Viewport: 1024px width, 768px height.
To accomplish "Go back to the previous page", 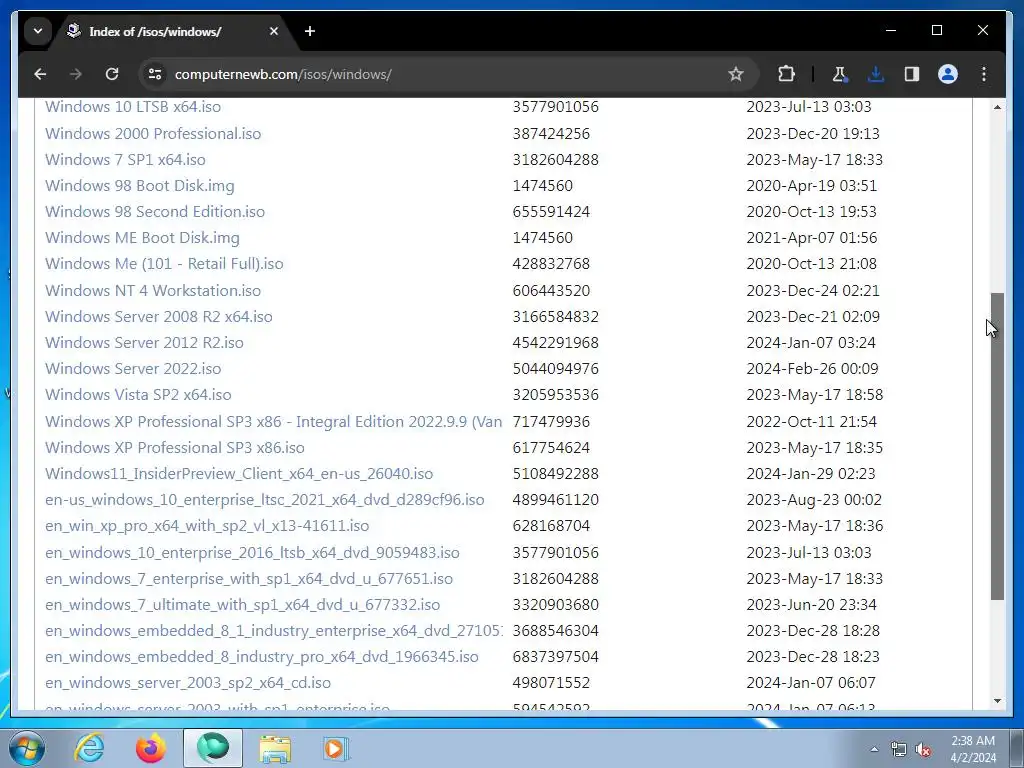I will [40, 74].
